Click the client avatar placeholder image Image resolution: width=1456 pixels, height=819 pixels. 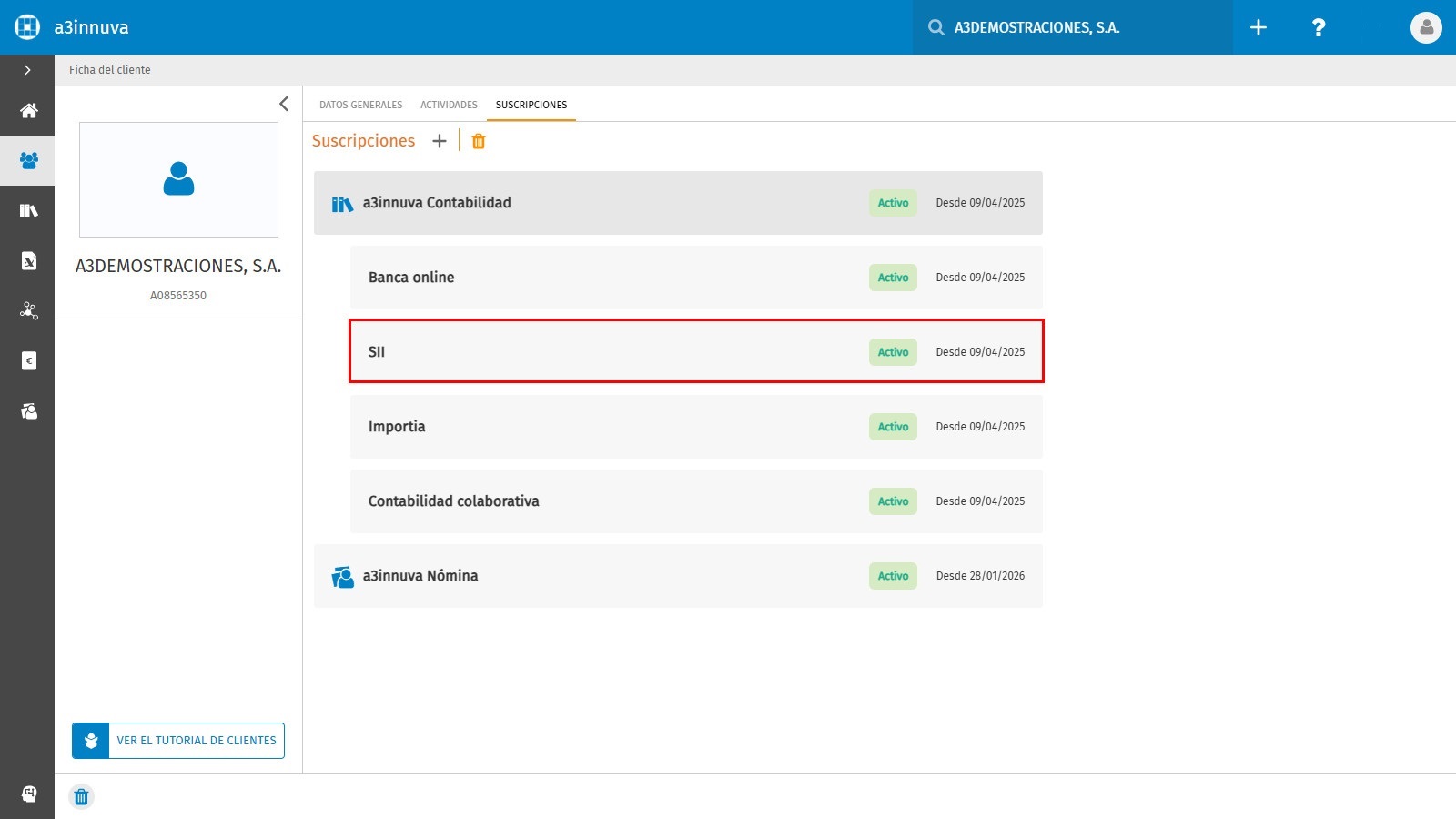(178, 179)
